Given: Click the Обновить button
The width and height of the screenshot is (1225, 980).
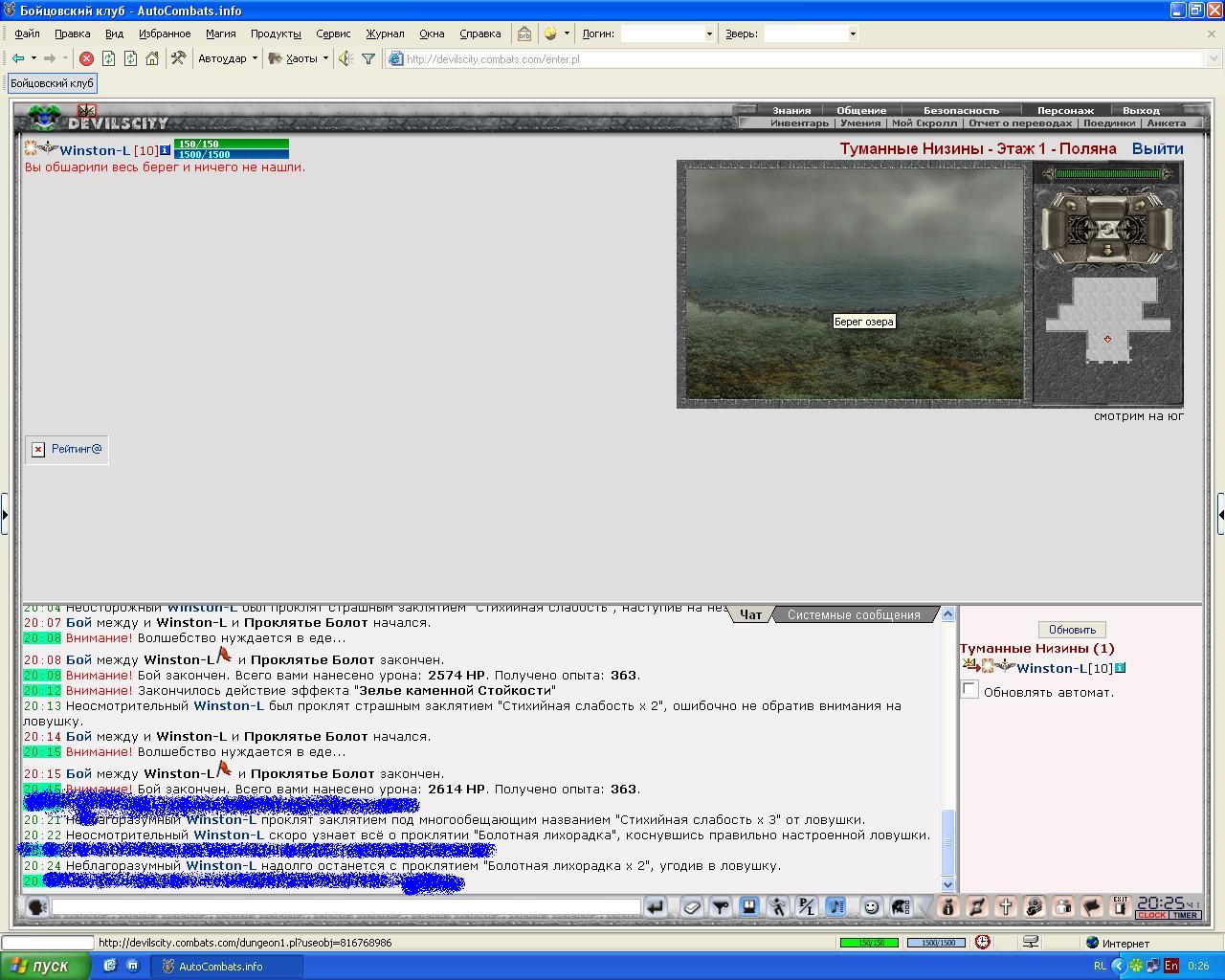Looking at the screenshot, I should pos(1072,630).
